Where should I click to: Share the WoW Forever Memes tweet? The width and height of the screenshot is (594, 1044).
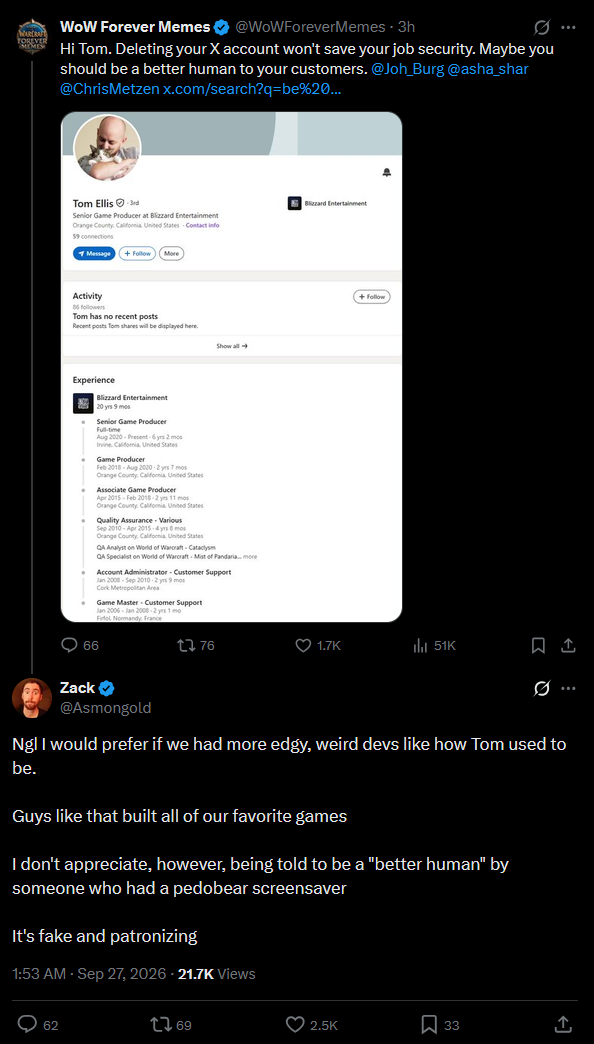click(568, 645)
